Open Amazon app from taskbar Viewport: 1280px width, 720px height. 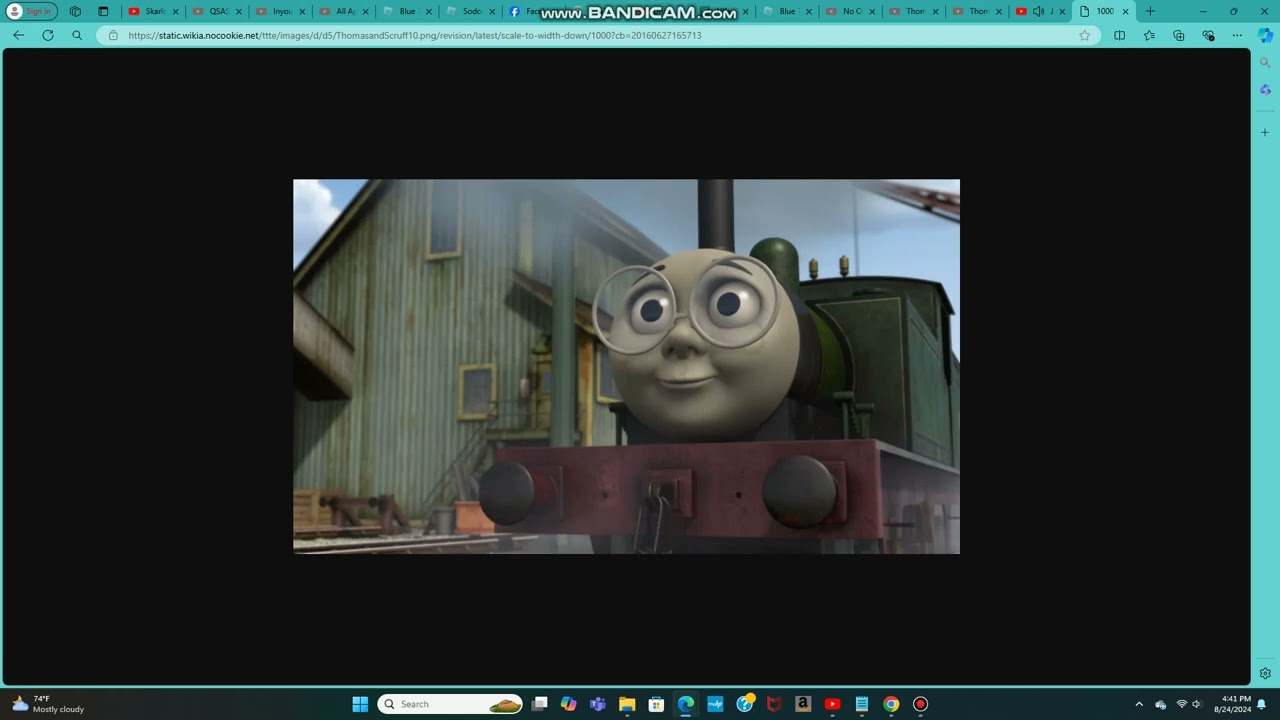coord(803,704)
